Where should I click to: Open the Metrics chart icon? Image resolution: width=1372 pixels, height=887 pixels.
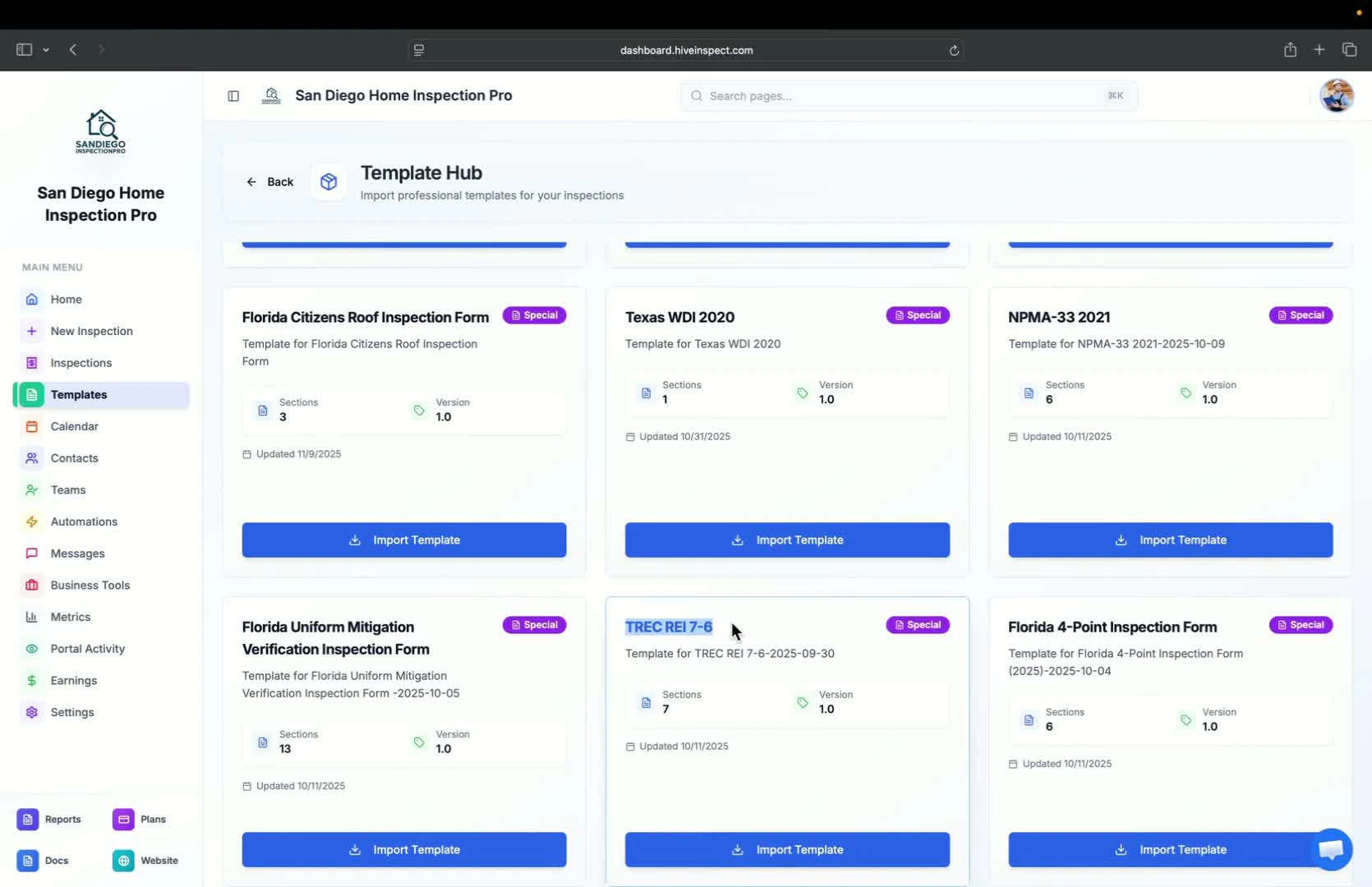[31, 617]
